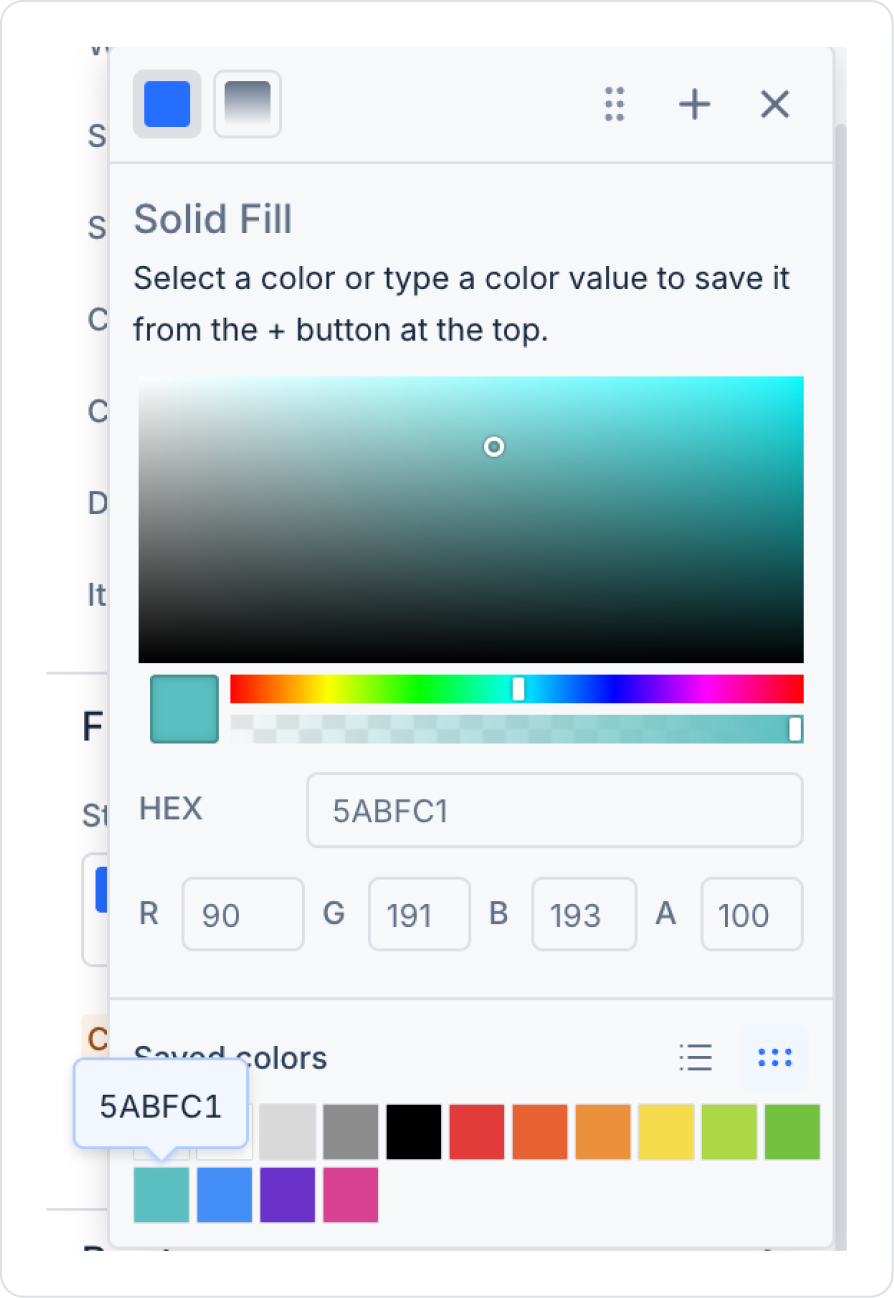Switch to gradient fill mode icon
894x1298 pixels.
(247, 104)
